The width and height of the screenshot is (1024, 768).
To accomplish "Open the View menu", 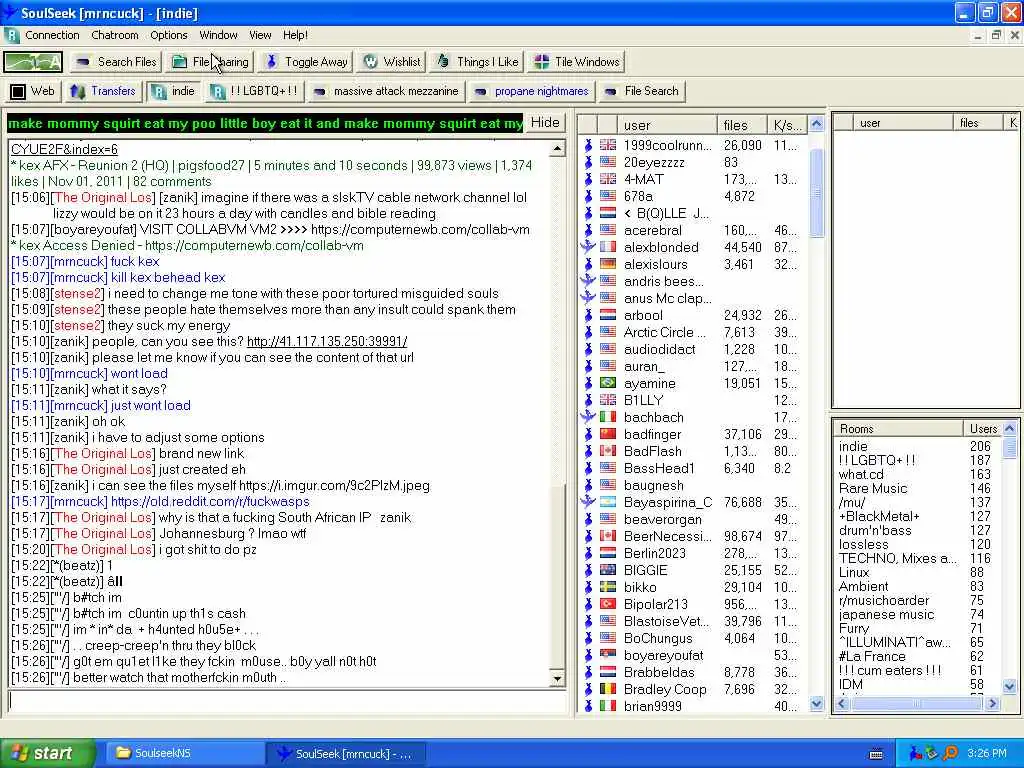I will click(x=260, y=35).
